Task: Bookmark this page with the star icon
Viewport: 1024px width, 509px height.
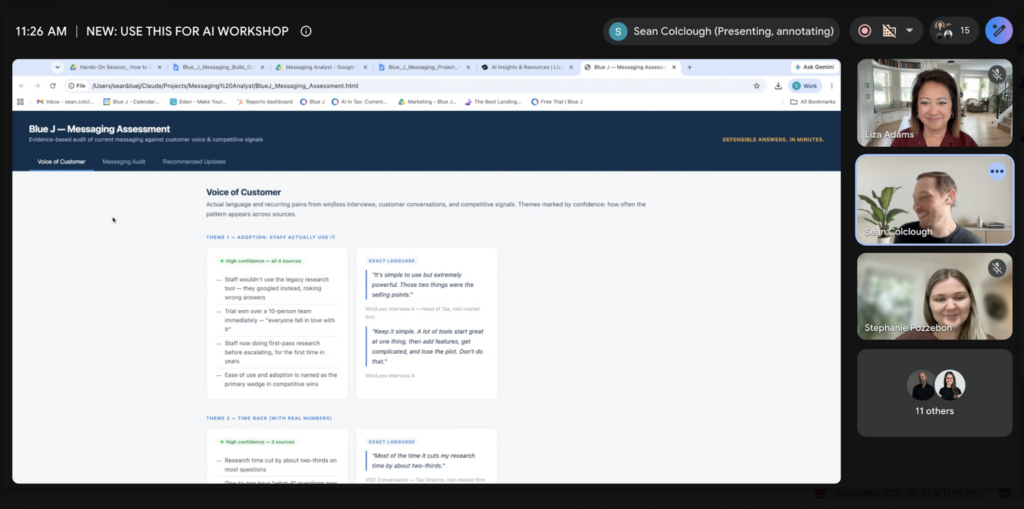Action: point(756,86)
